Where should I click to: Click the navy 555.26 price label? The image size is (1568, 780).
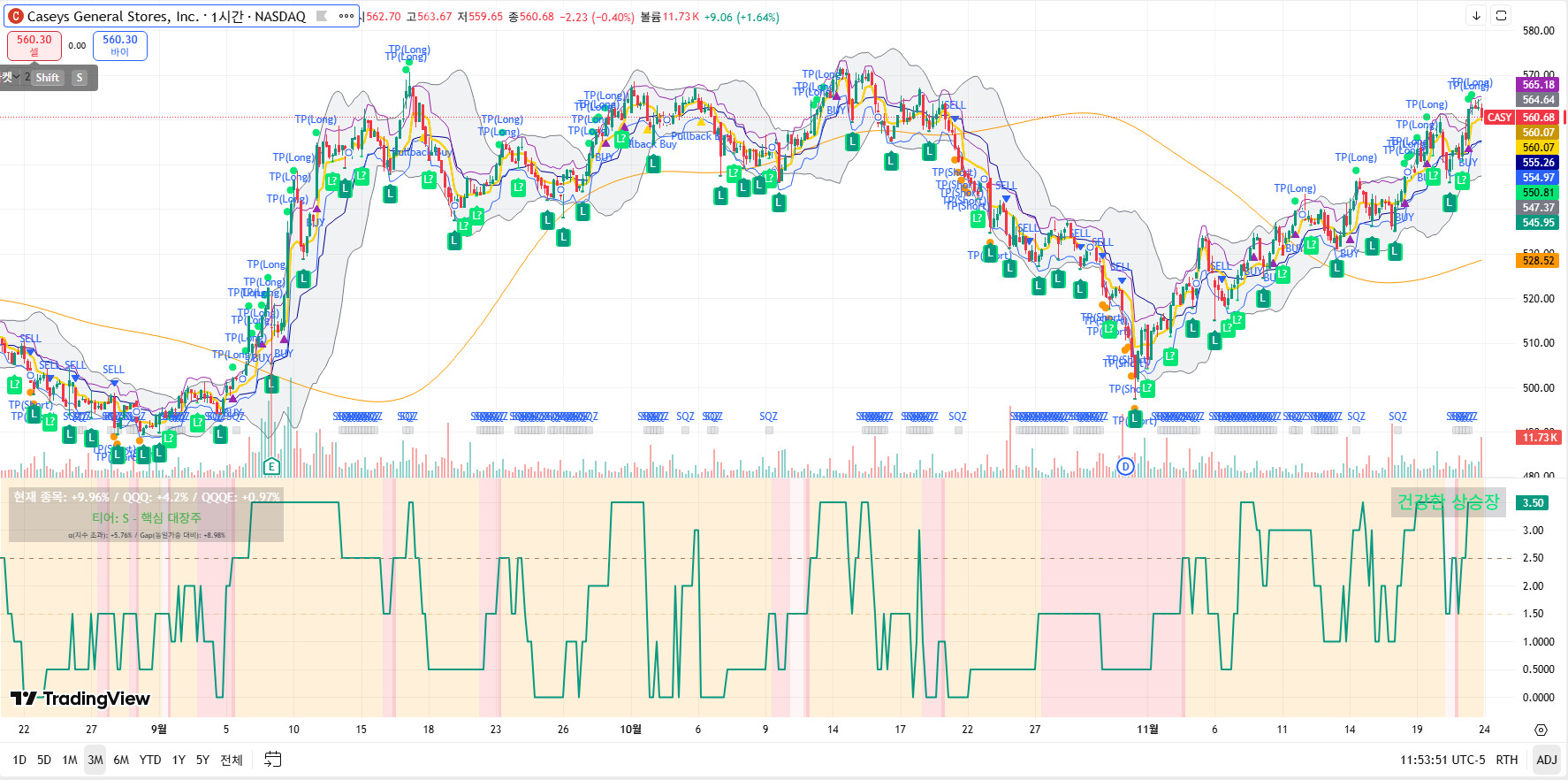(1538, 163)
